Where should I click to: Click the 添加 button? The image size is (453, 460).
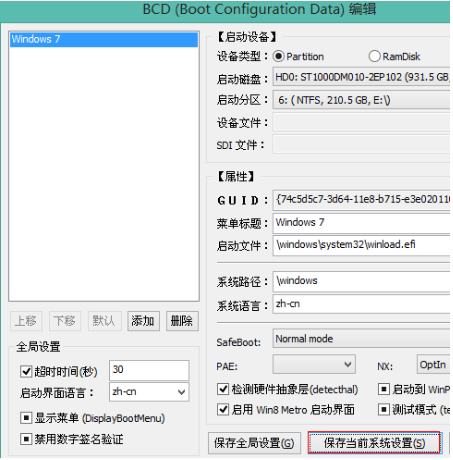click(143, 321)
